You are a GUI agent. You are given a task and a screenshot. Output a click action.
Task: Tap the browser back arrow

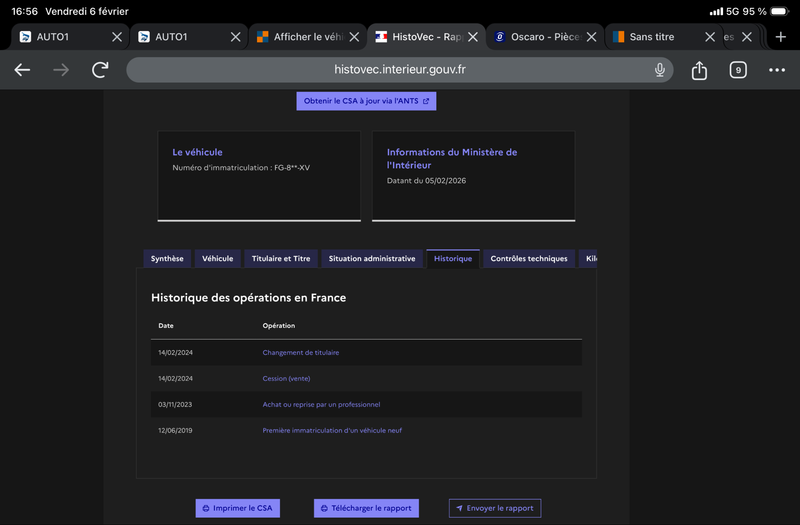[x=22, y=70]
